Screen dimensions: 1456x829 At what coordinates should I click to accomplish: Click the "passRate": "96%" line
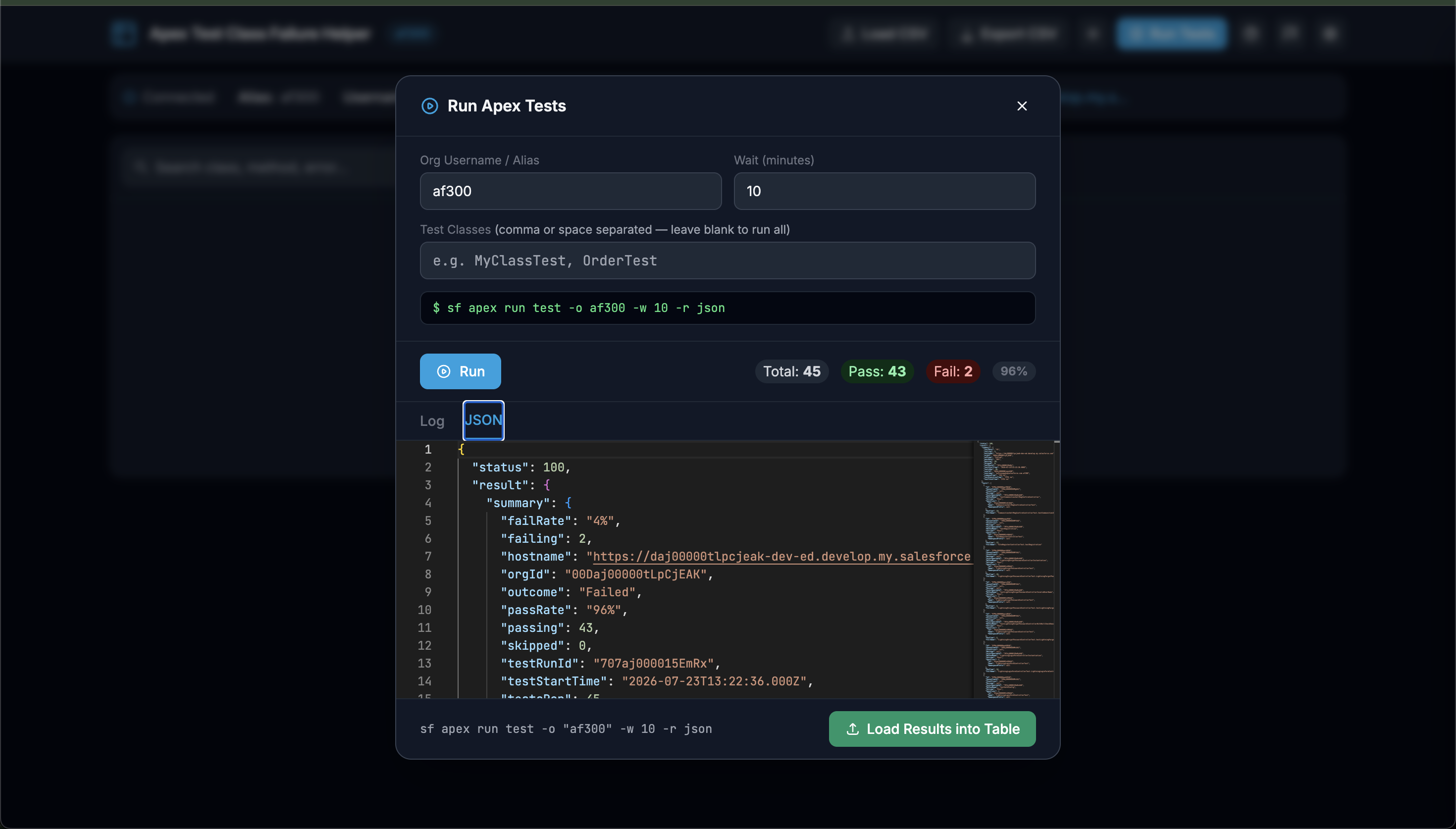tap(564, 610)
